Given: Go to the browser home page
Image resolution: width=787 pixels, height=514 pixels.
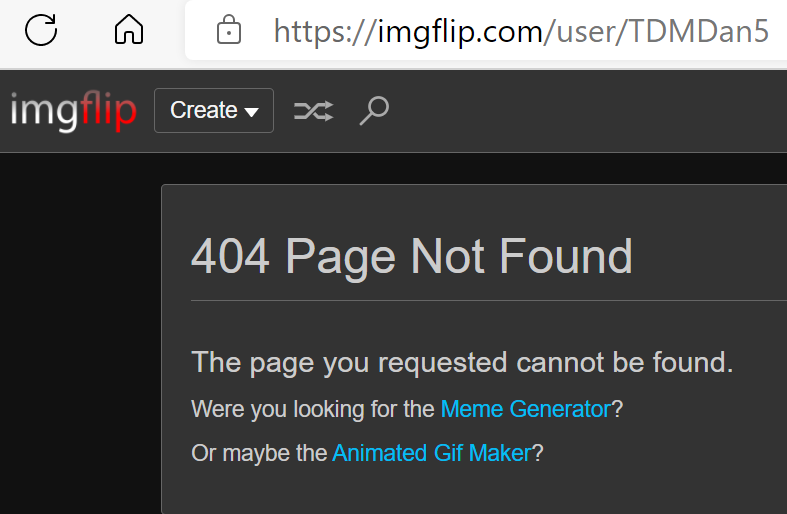Looking at the screenshot, I should click(129, 30).
